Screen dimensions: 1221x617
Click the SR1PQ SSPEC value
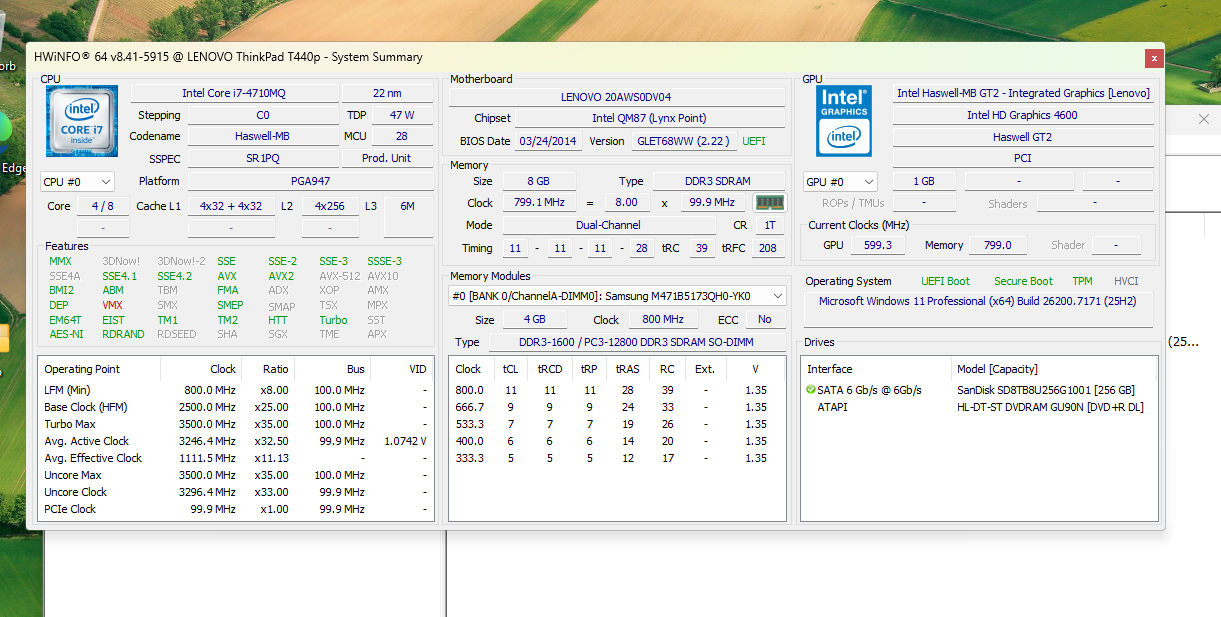coord(262,158)
